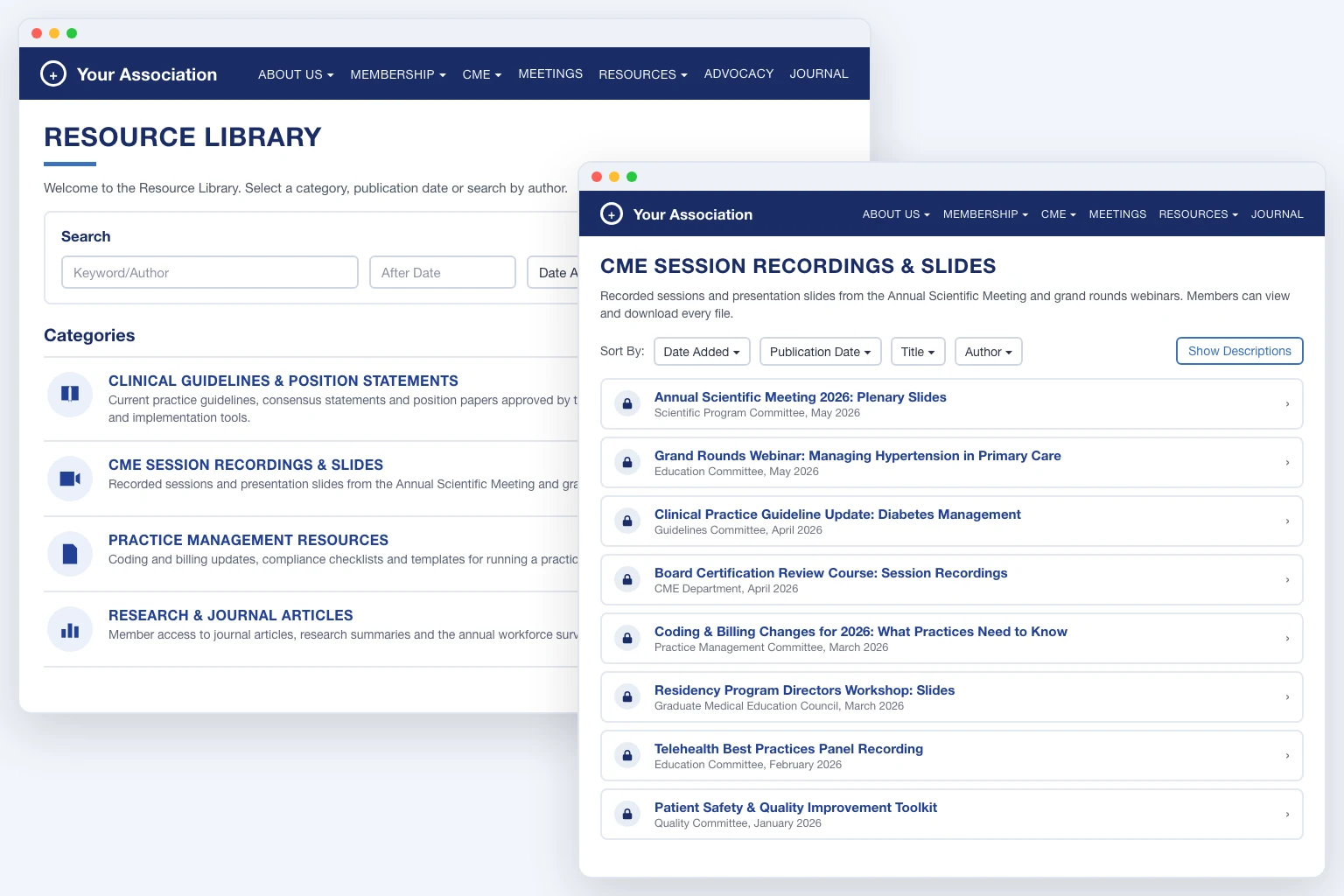Open the chevron arrow on the Telehealth Best Practices row

pos(1287,756)
